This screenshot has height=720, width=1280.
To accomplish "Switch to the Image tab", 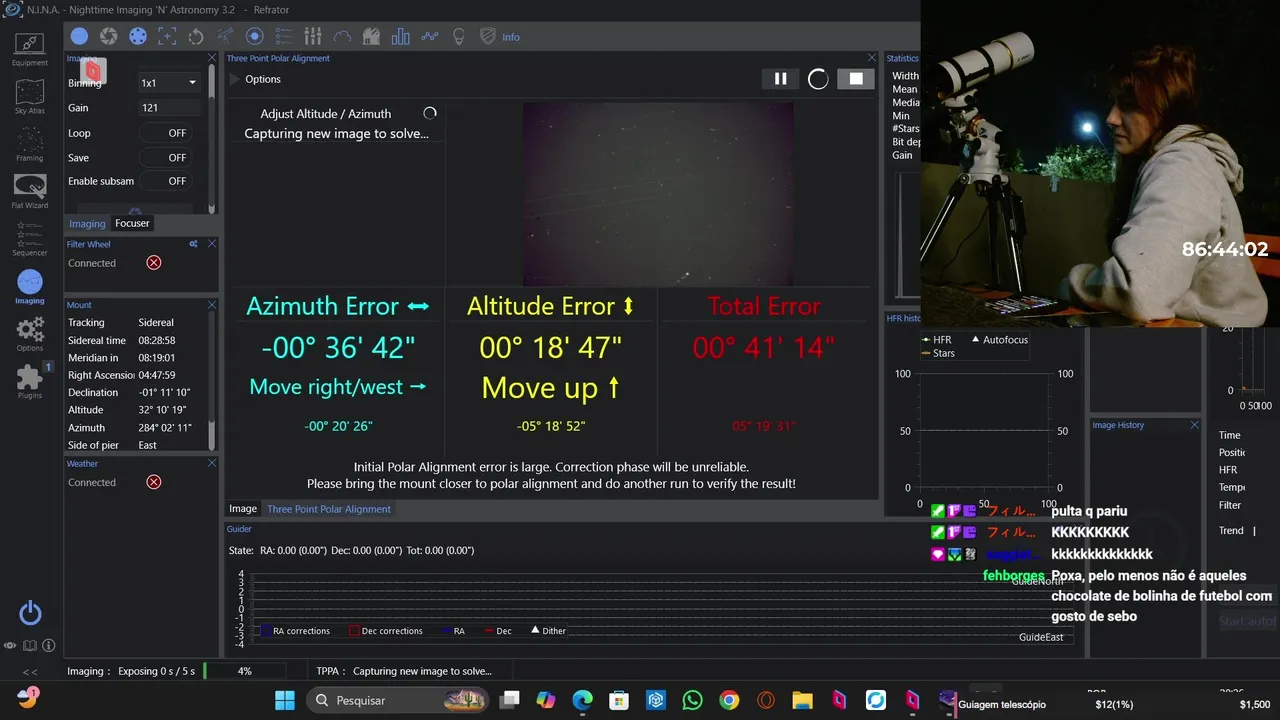I will pos(243,509).
